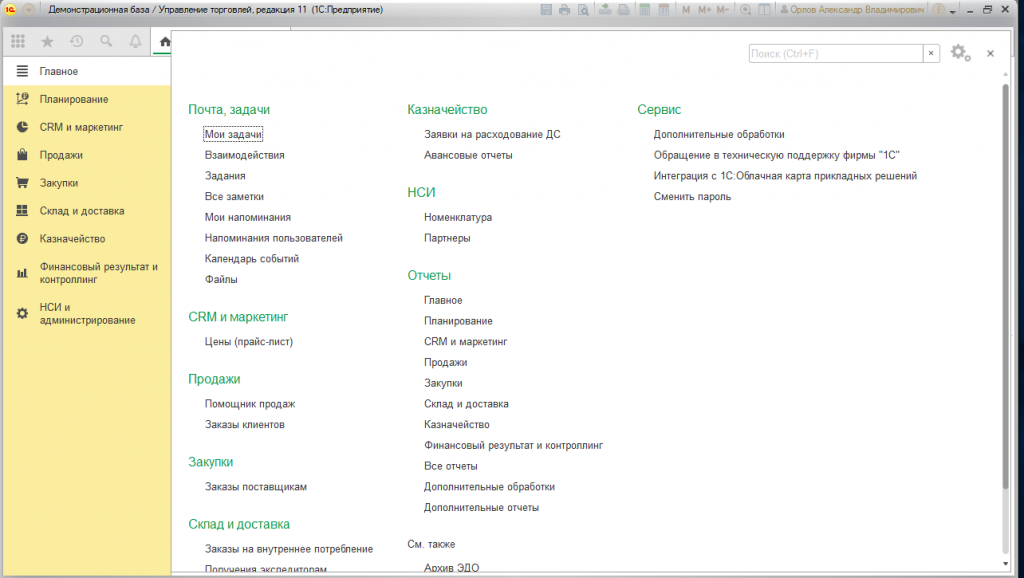Open Архив ЭДО link

[451, 568]
